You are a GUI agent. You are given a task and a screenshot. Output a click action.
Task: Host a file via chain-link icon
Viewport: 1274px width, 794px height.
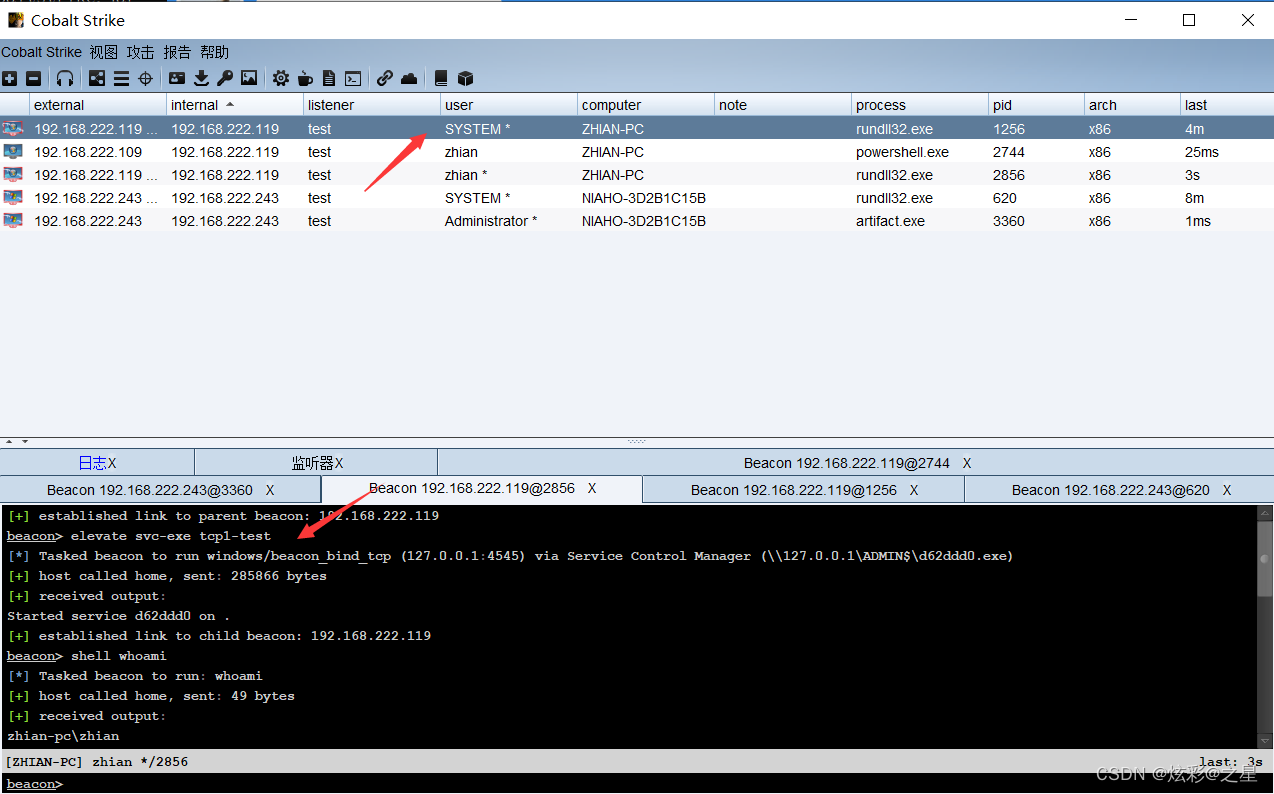[x=385, y=78]
